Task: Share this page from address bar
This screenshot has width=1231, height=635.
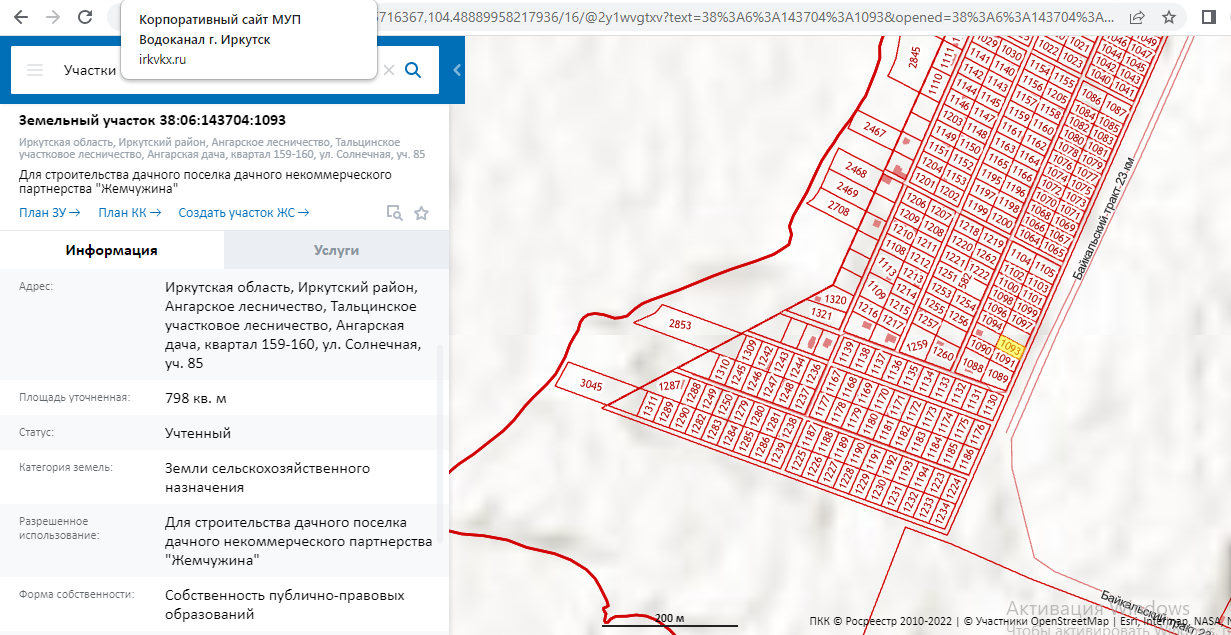Action: pos(1137,17)
